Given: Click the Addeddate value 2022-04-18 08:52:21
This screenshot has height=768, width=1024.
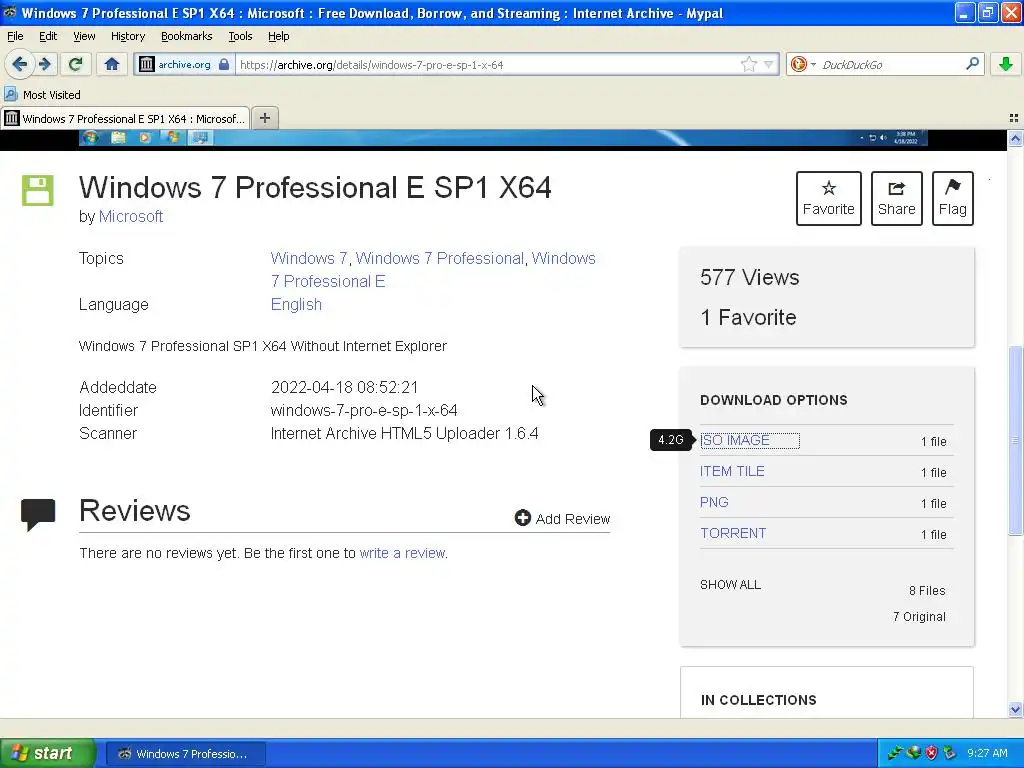Looking at the screenshot, I should 344,387.
